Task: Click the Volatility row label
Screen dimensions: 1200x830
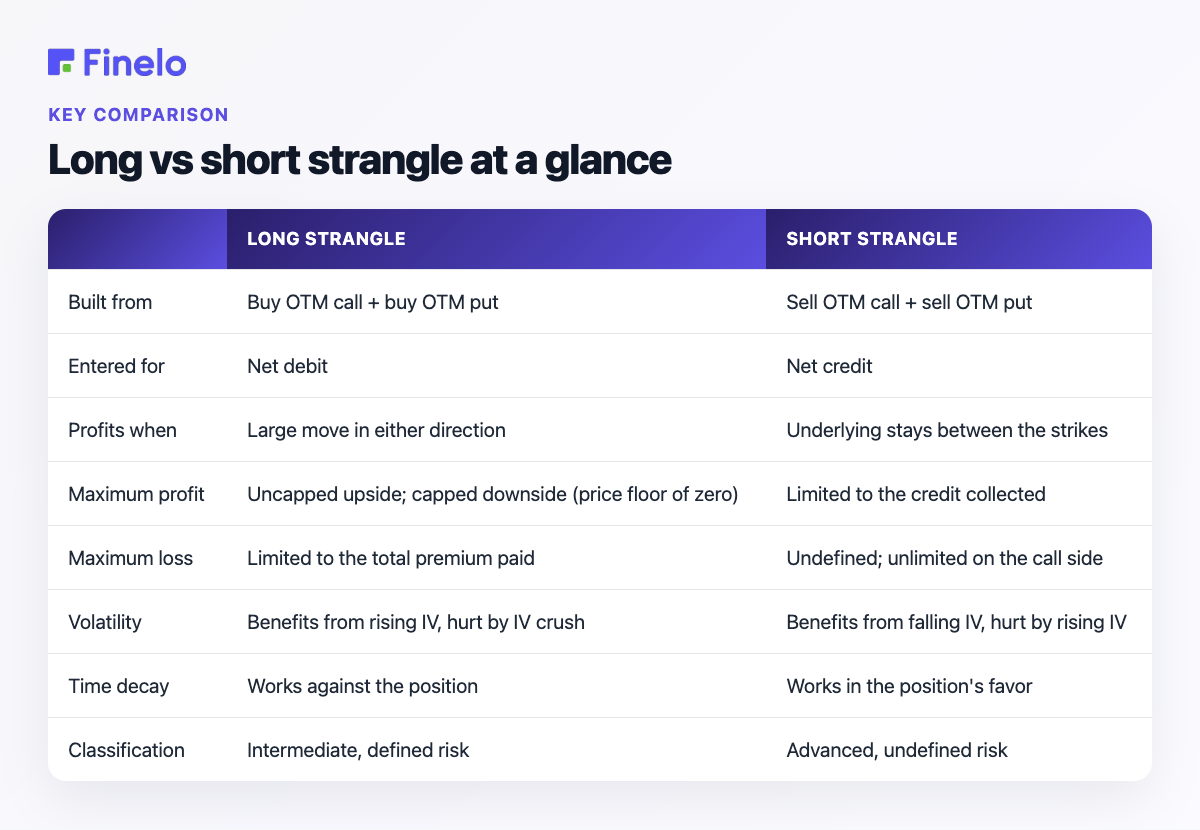Action: tap(105, 622)
